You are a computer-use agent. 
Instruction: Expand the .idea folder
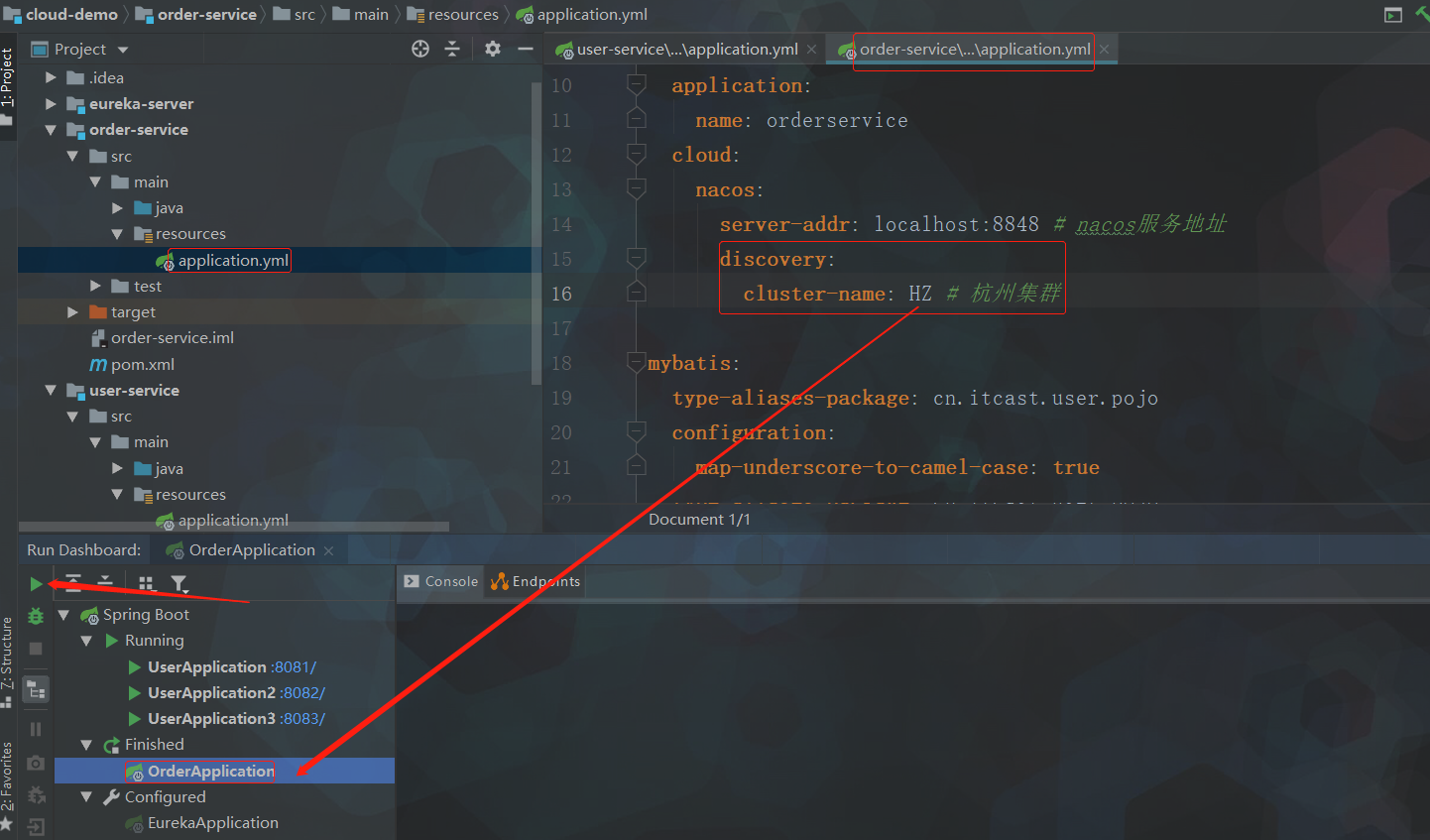coord(51,77)
